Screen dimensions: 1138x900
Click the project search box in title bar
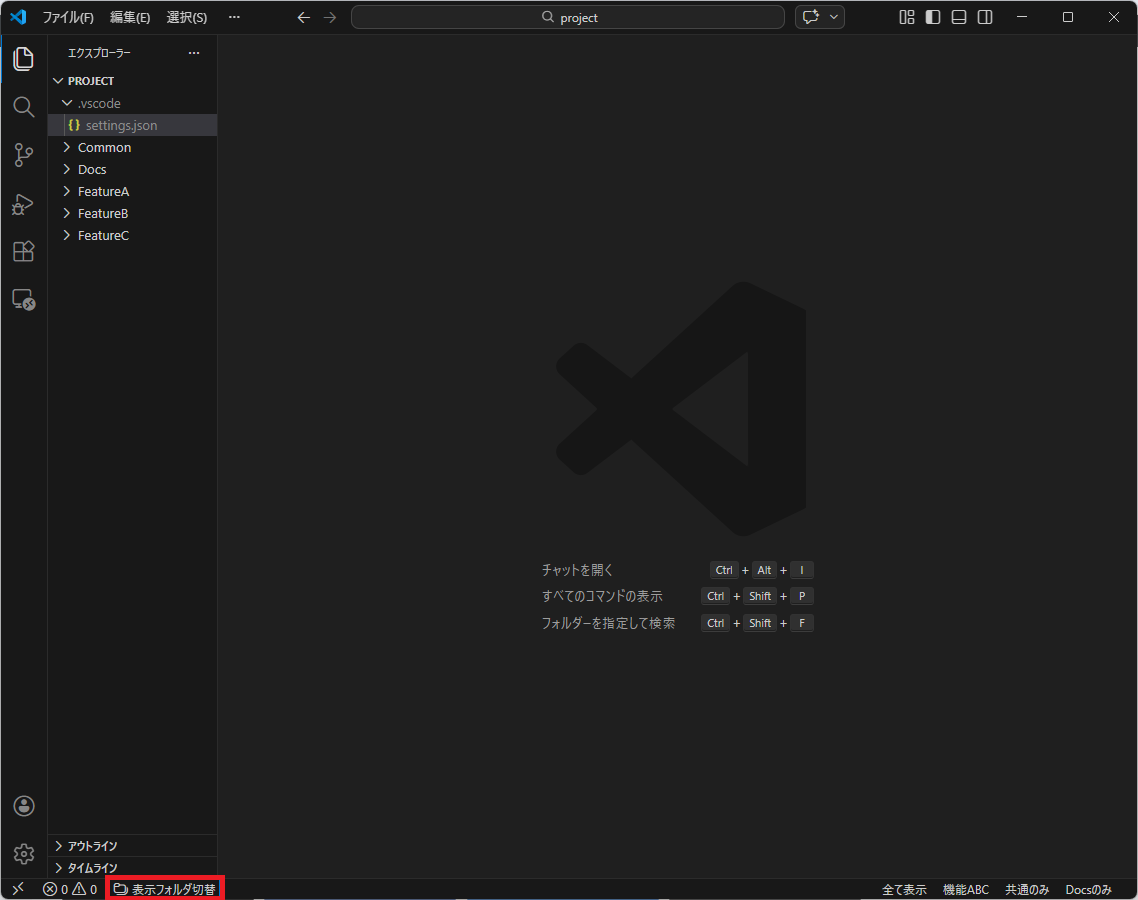pyautogui.click(x=568, y=17)
